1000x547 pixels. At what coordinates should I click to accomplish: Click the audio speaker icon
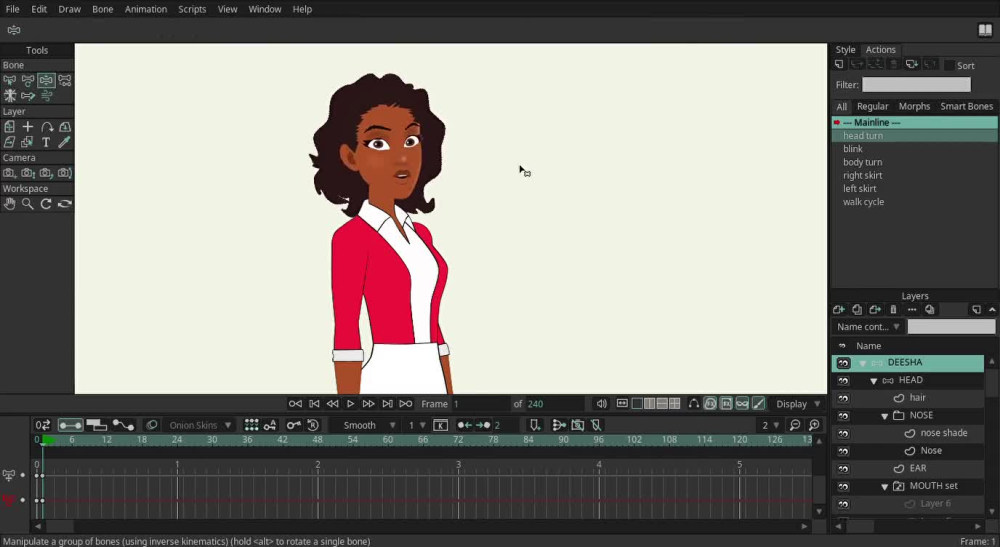[601, 404]
